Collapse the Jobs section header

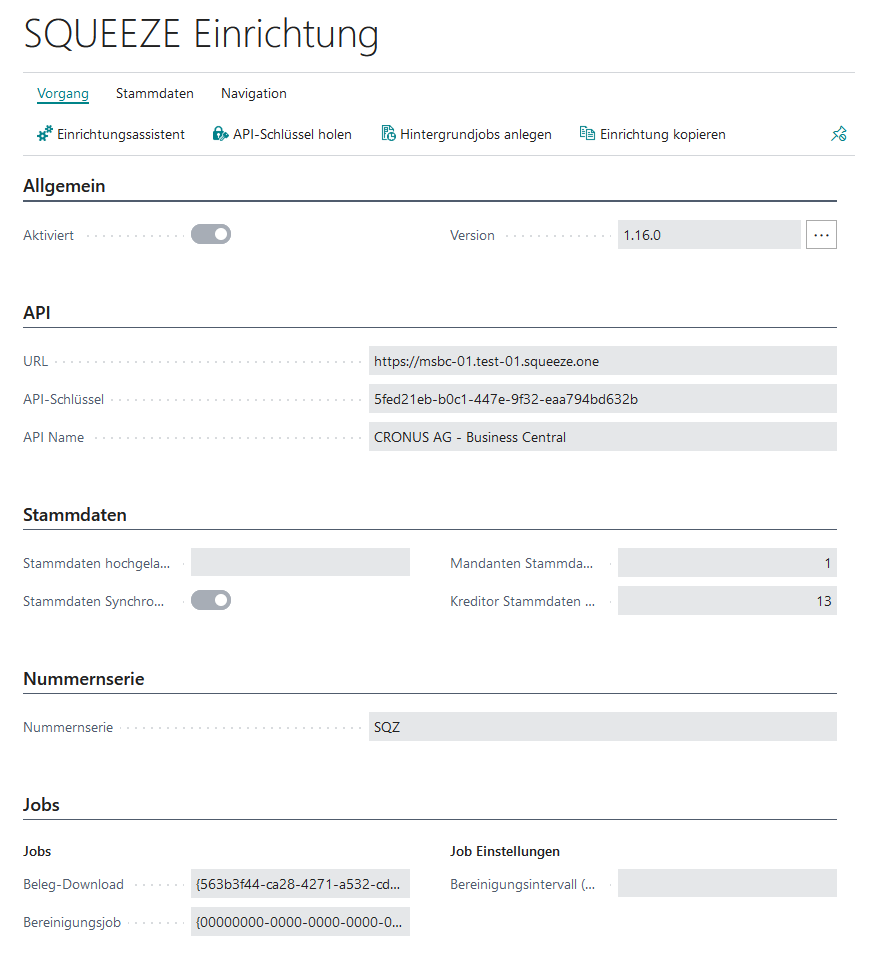click(41, 805)
